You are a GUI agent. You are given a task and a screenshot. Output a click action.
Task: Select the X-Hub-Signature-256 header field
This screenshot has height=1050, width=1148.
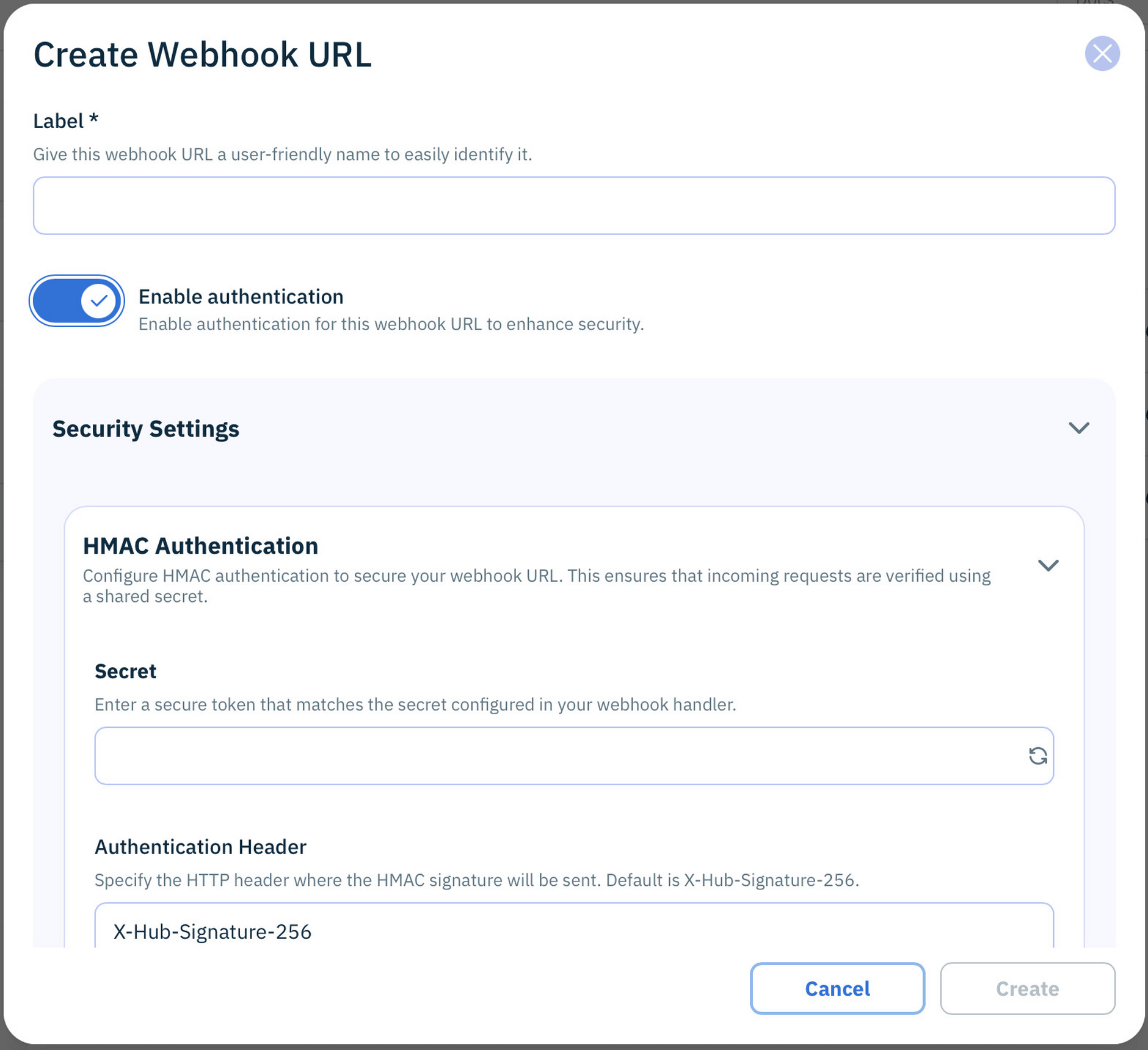550,932
